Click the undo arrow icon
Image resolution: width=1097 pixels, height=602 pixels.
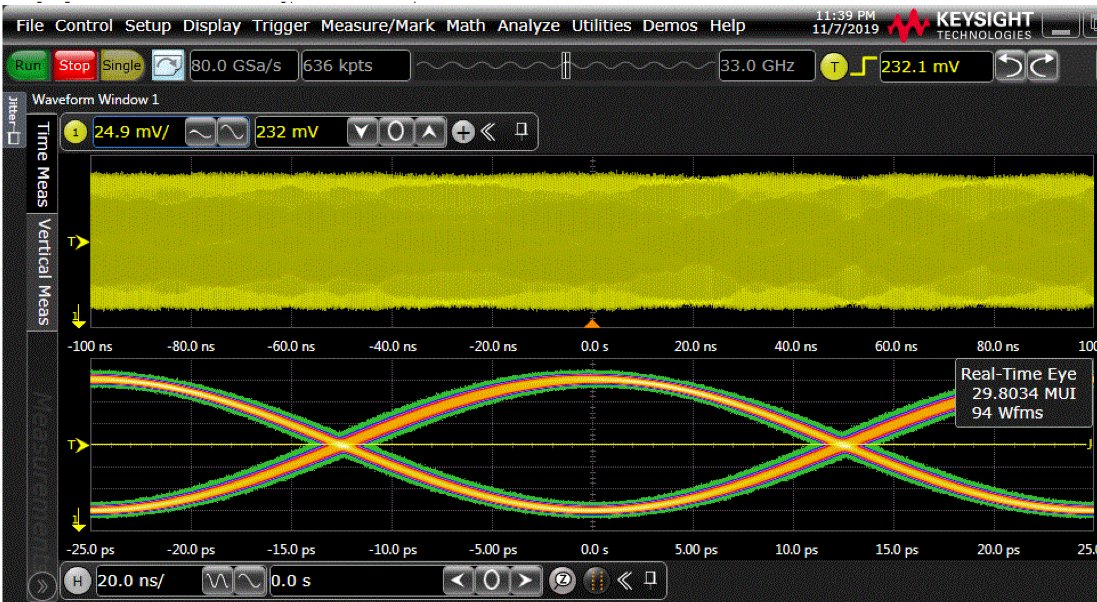coord(1010,66)
